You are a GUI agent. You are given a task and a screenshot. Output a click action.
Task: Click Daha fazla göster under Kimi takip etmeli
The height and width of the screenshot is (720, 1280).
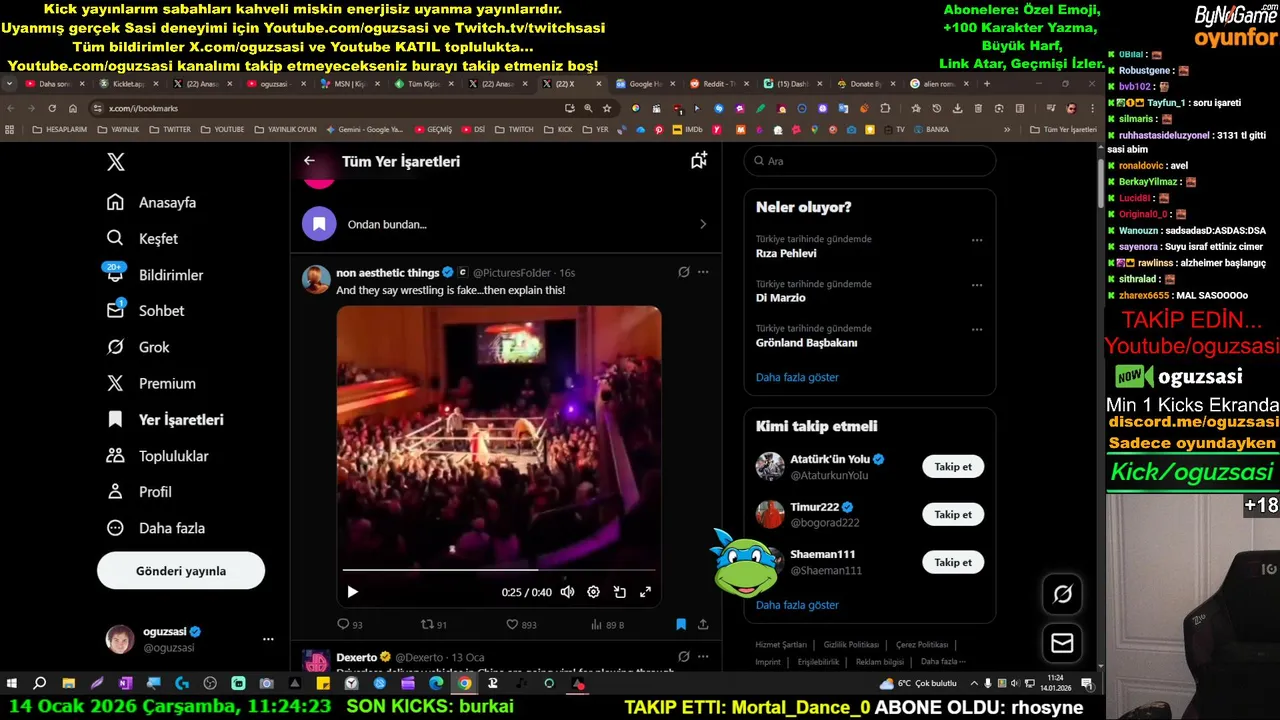click(x=797, y=605)
